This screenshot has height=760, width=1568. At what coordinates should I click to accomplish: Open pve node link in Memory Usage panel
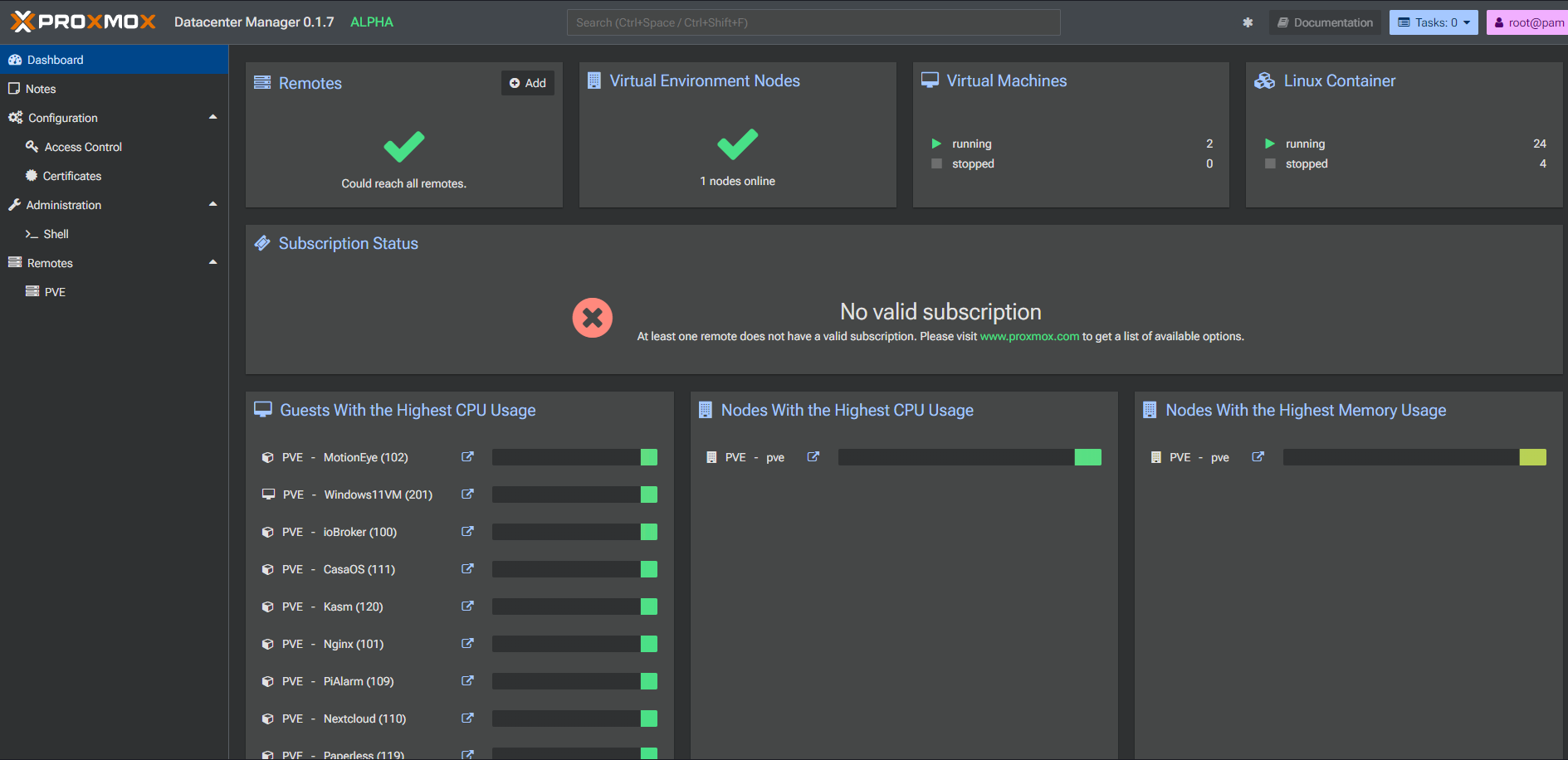pos(1258,457)
